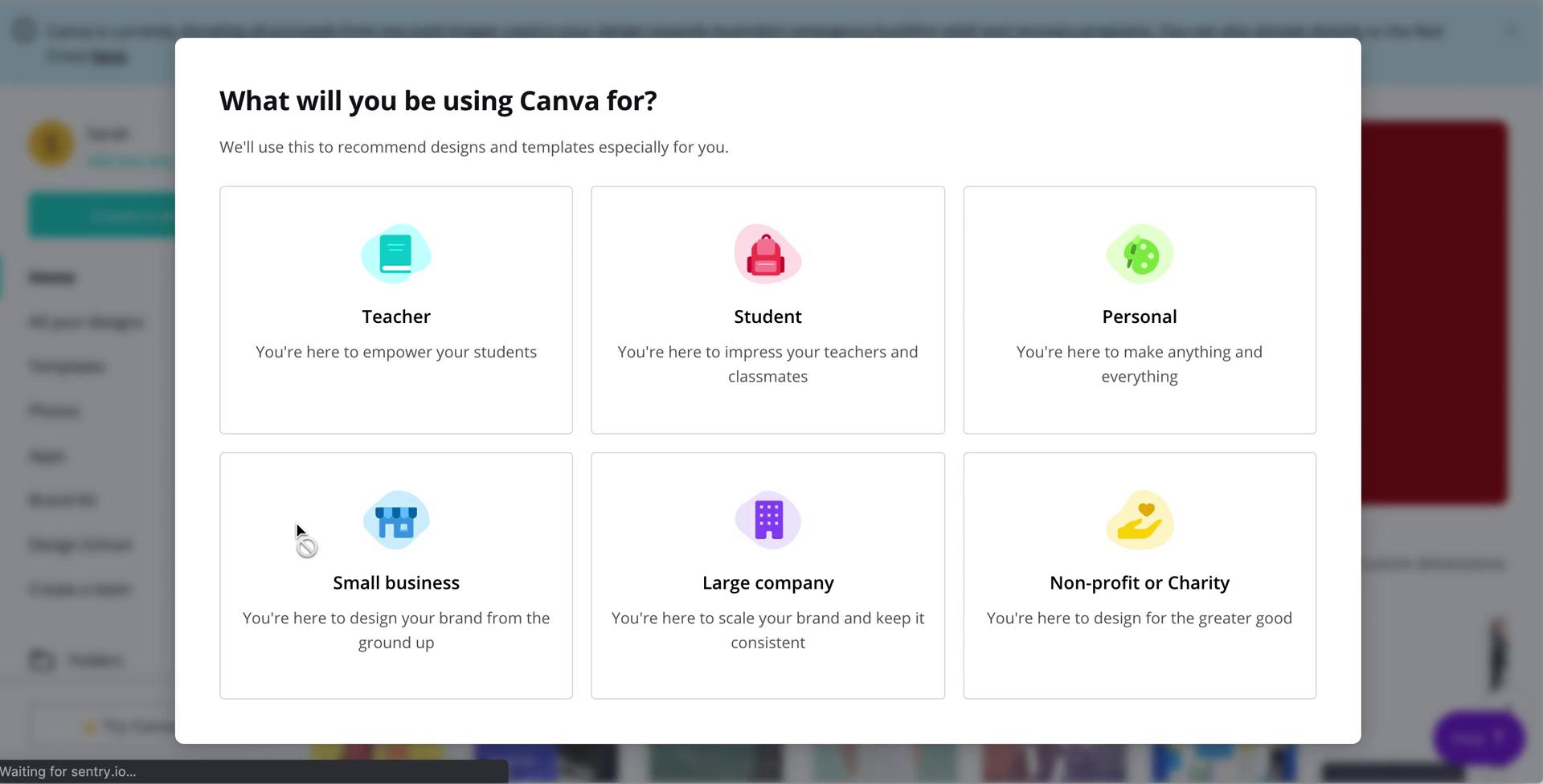
Task: Go to Templates in the sidebar
Action: (67, 365)
